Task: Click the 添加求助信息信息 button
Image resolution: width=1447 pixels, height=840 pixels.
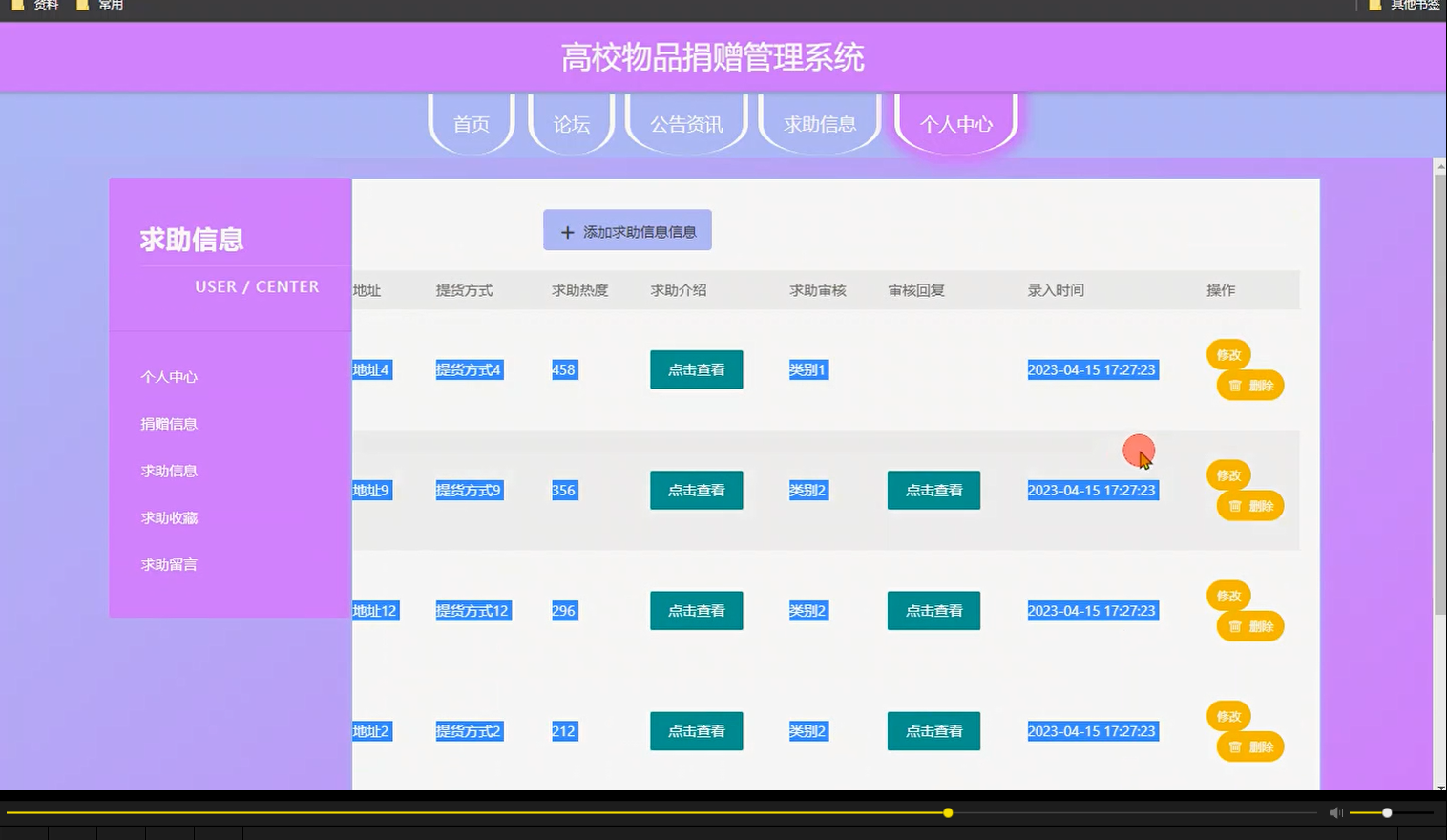Action: (626, 230)
